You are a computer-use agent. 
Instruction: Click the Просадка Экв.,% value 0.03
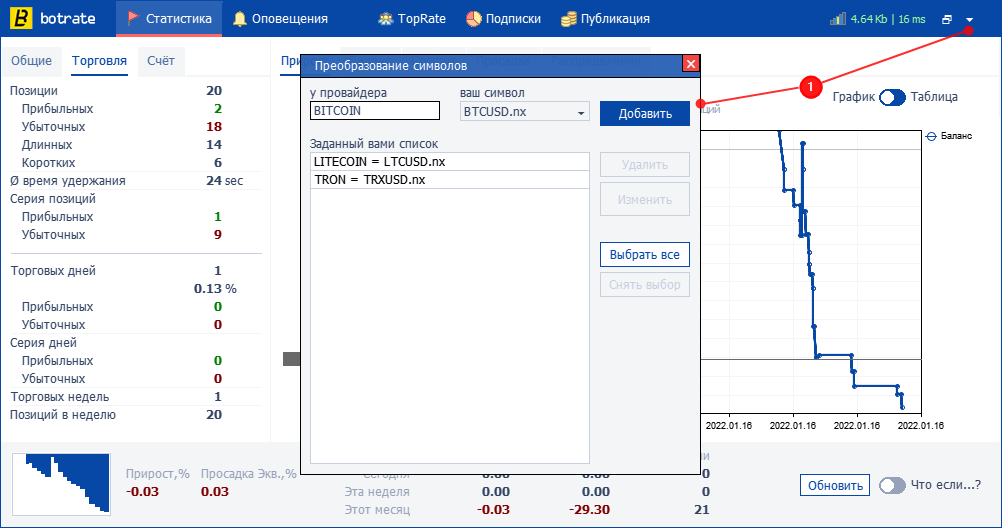coord(215,492)
